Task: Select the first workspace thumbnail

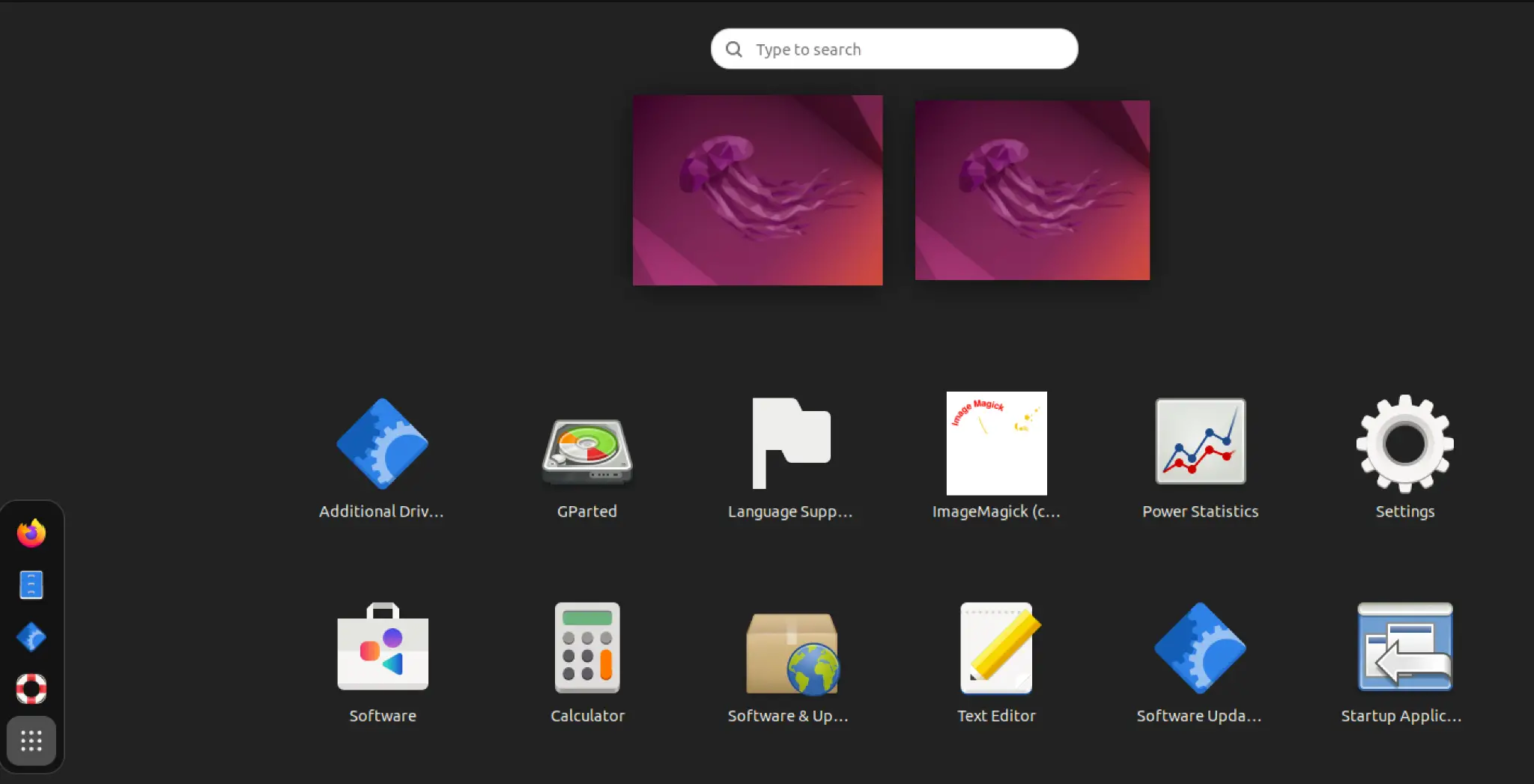Action: click(757, 190)
